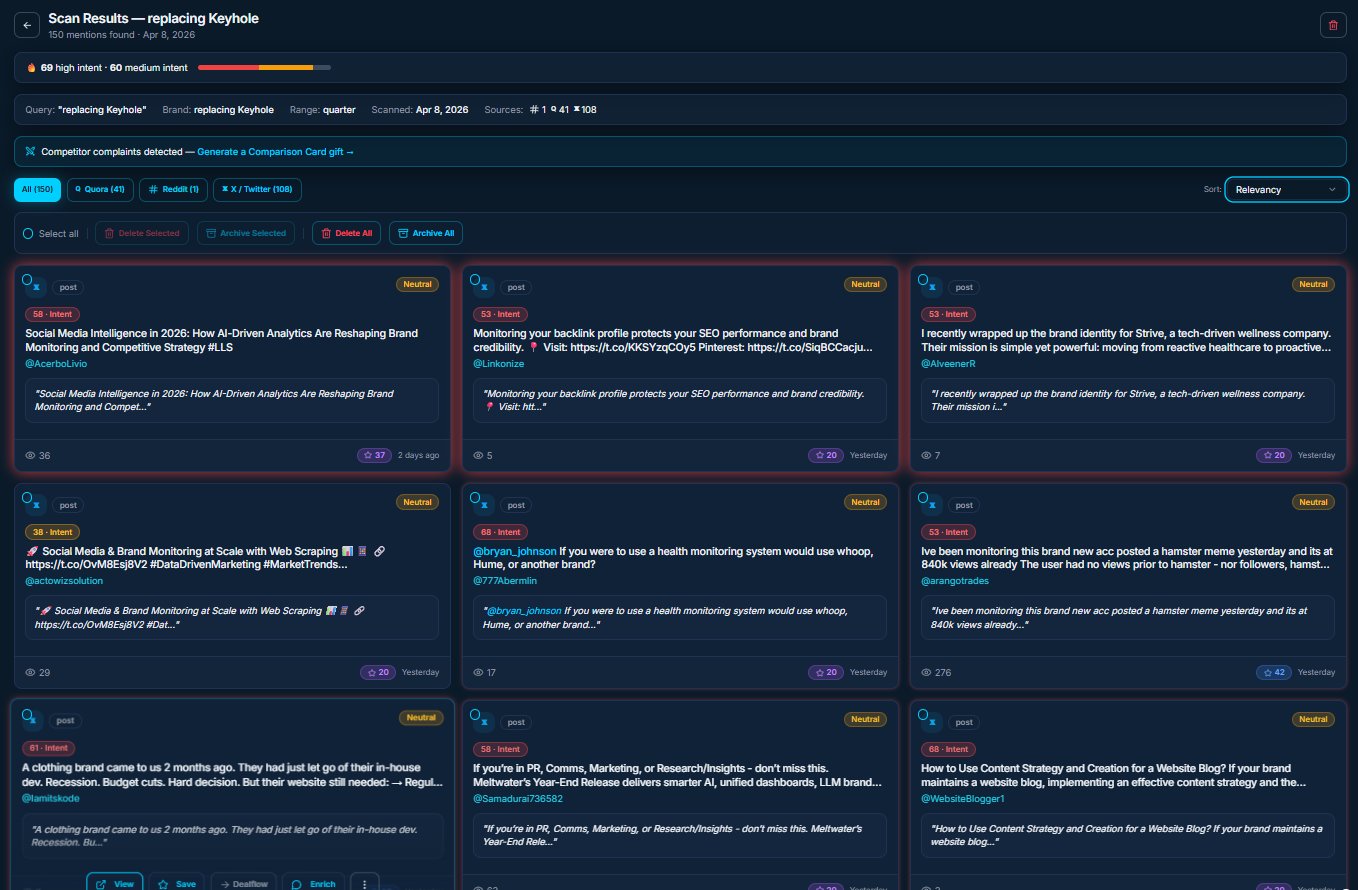Switch to the Quora (41) tab
The image size is (1358, 890).
point(100,189)
